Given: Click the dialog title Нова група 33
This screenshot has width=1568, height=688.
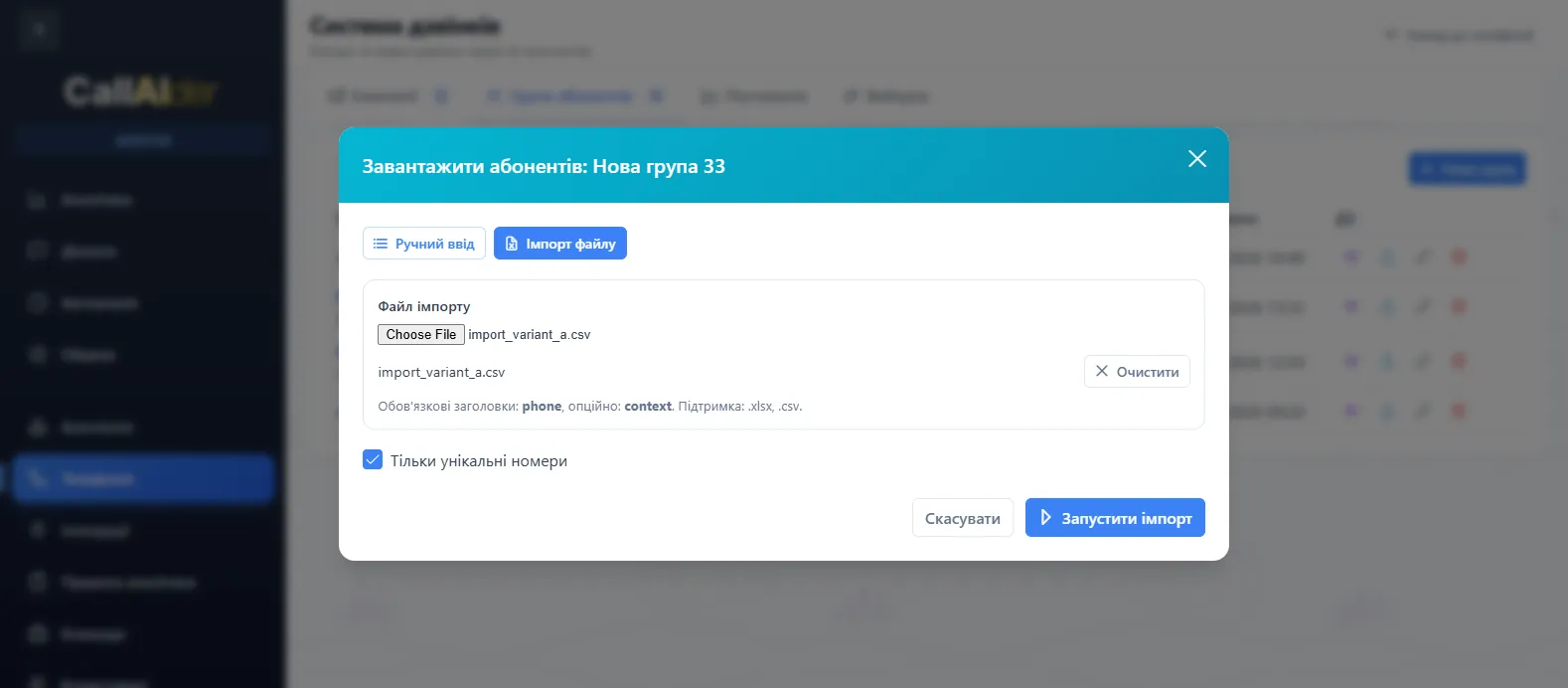Looking at the screenshot, I should coord(544,166).
